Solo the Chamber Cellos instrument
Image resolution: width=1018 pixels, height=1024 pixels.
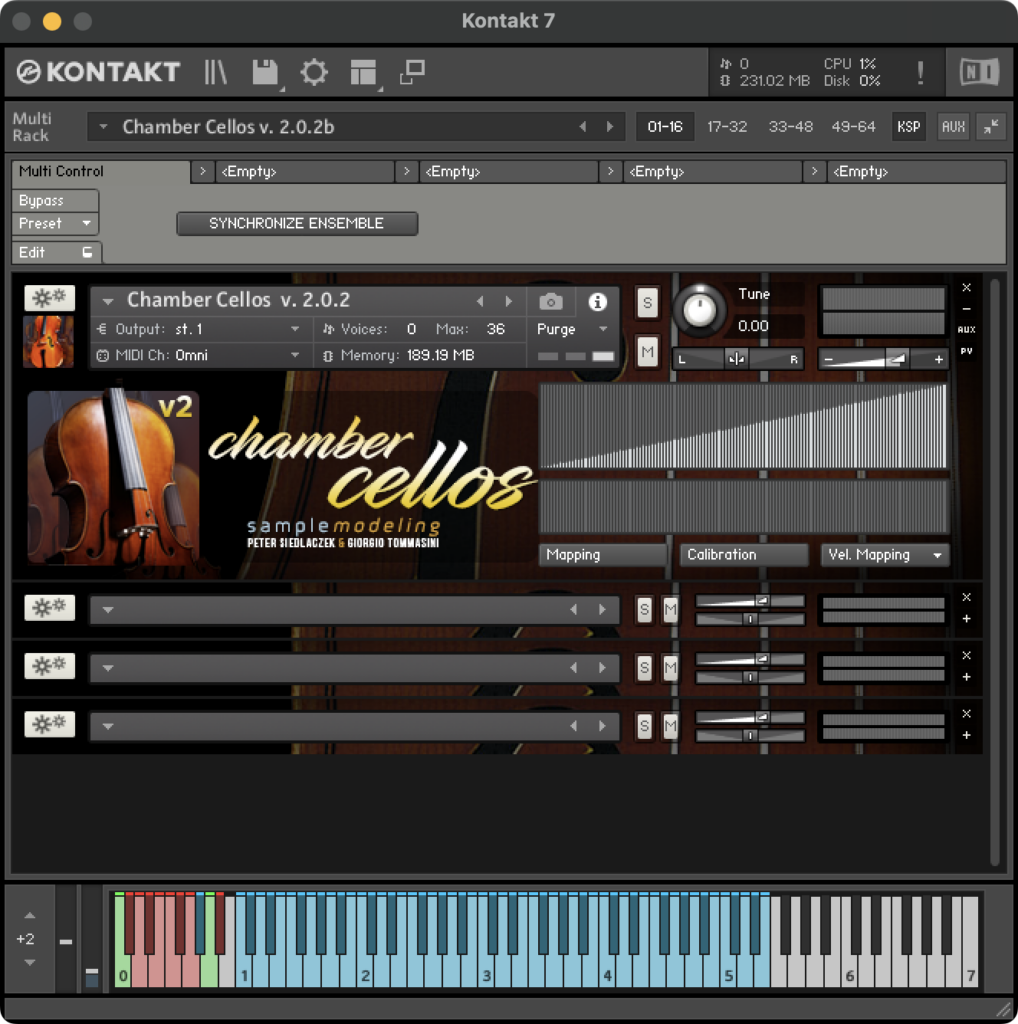pos(647,303)
